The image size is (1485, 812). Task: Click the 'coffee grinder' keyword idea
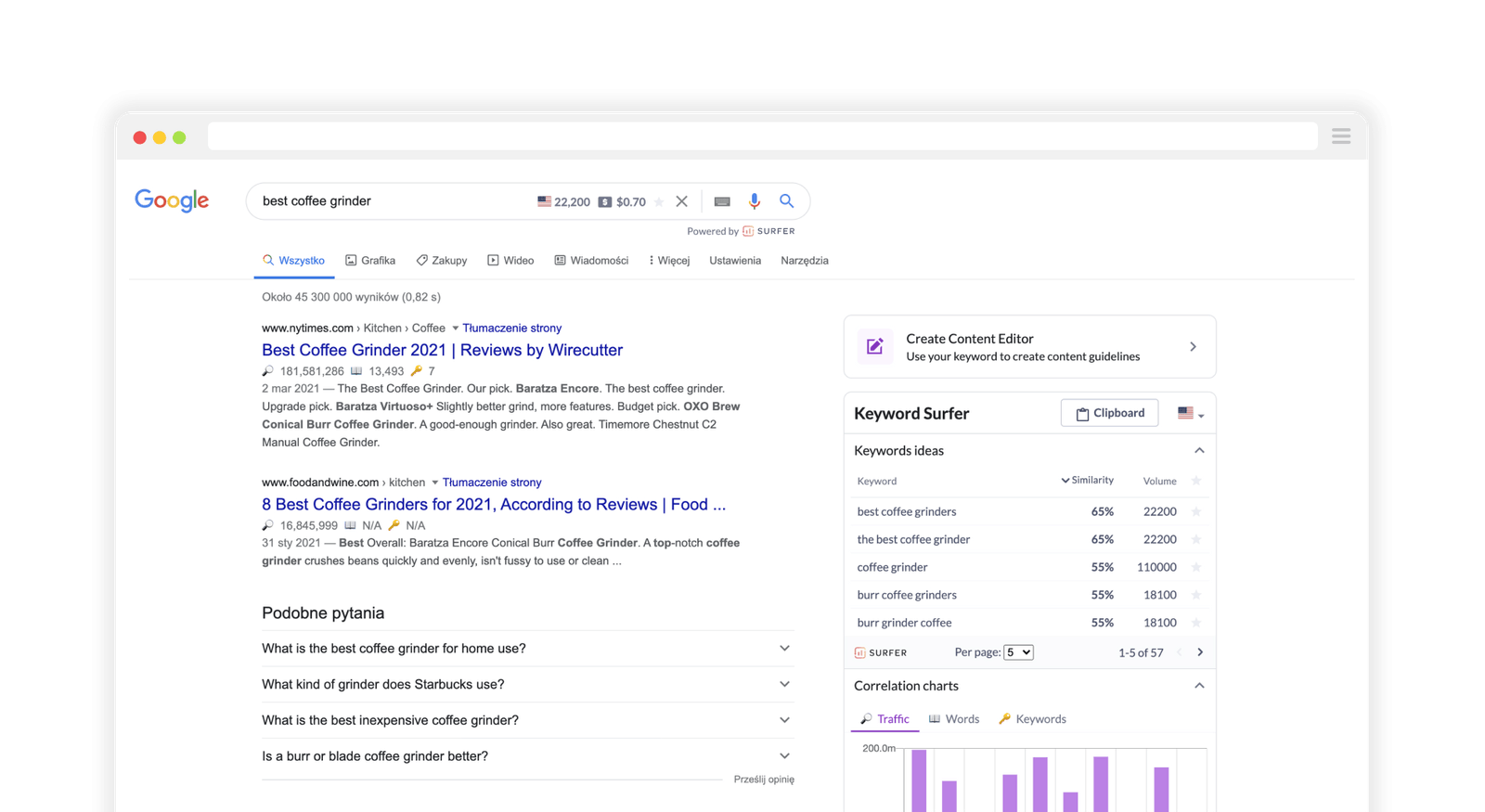point(892,567)
